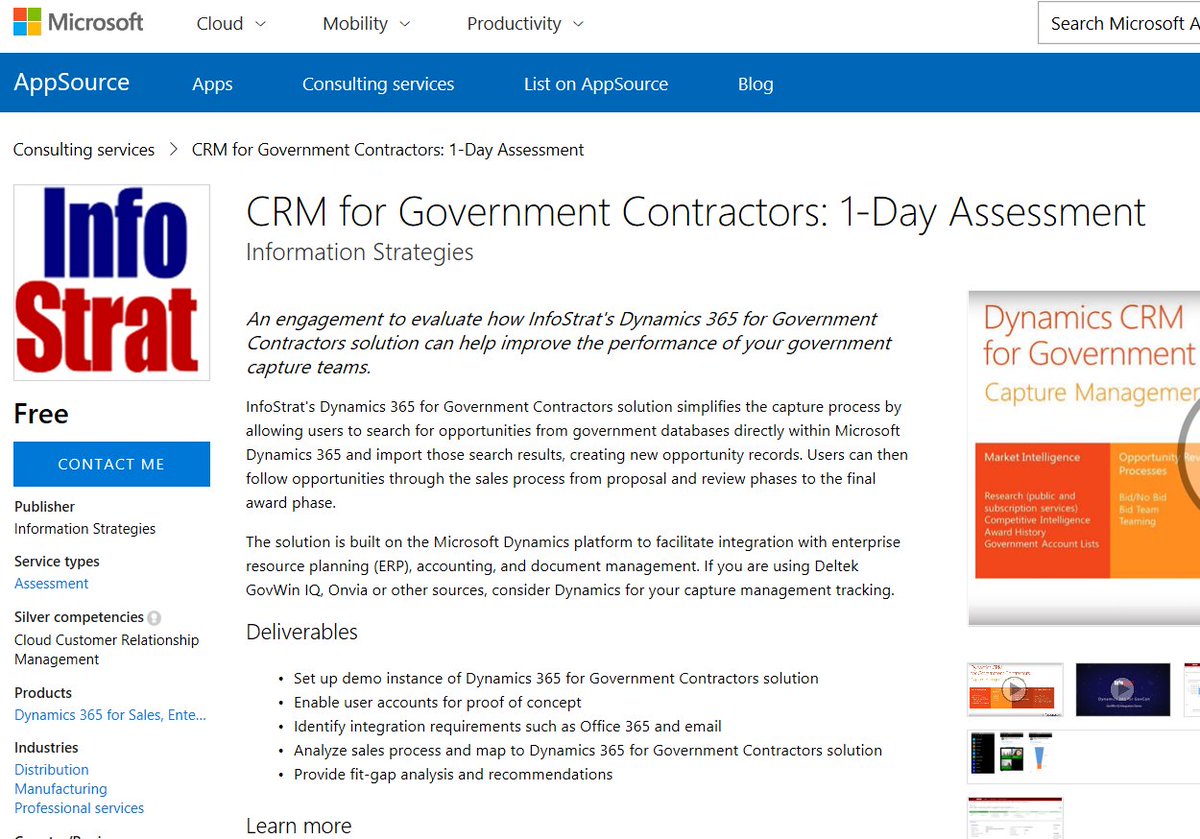
Task: Click the Service types label
Action: (57, 562)
